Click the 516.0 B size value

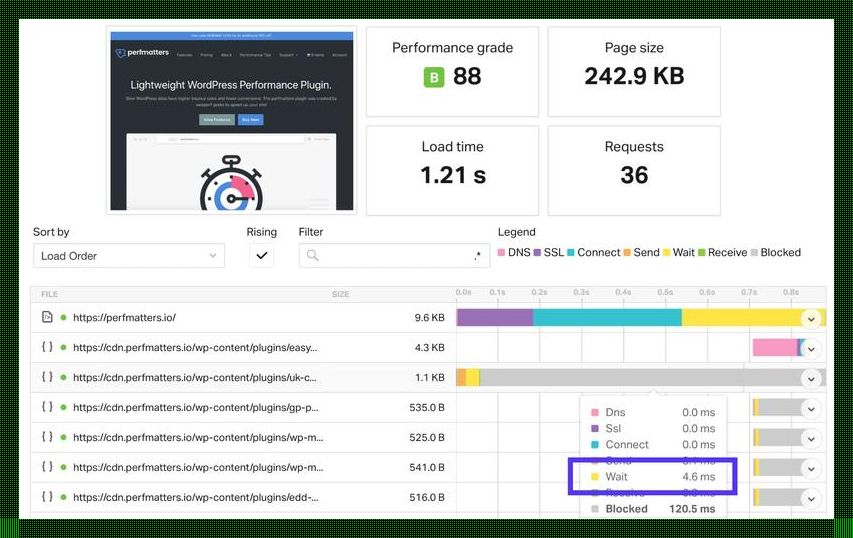[x=427, y=497]
